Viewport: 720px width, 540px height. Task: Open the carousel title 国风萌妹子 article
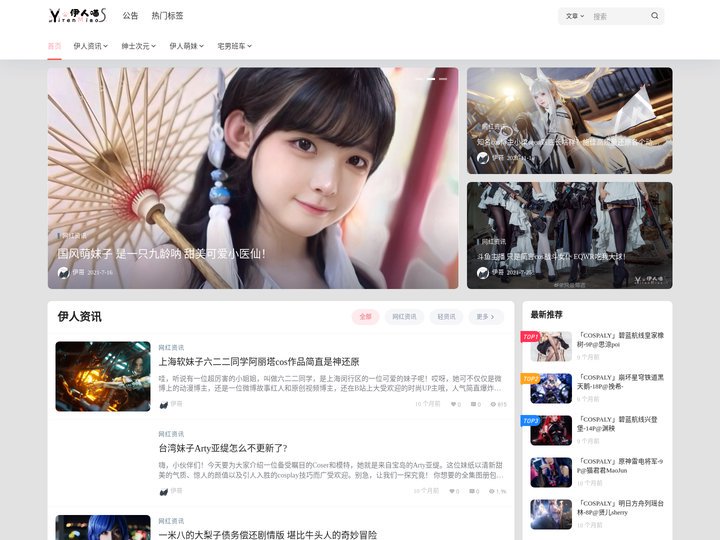pyautogui.click(x=162, y=253)
